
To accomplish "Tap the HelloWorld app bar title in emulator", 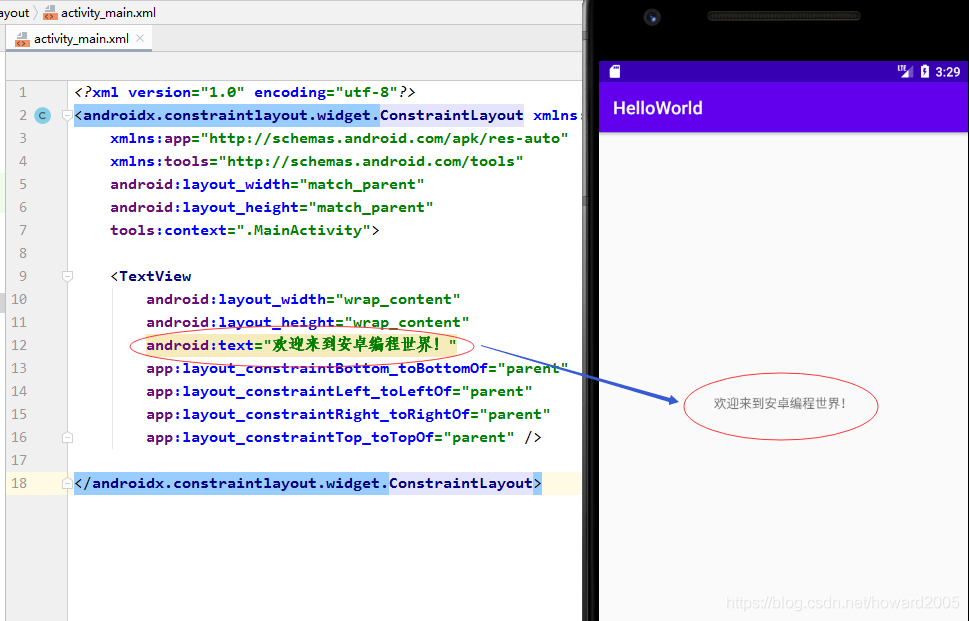I will pos(658,108).
